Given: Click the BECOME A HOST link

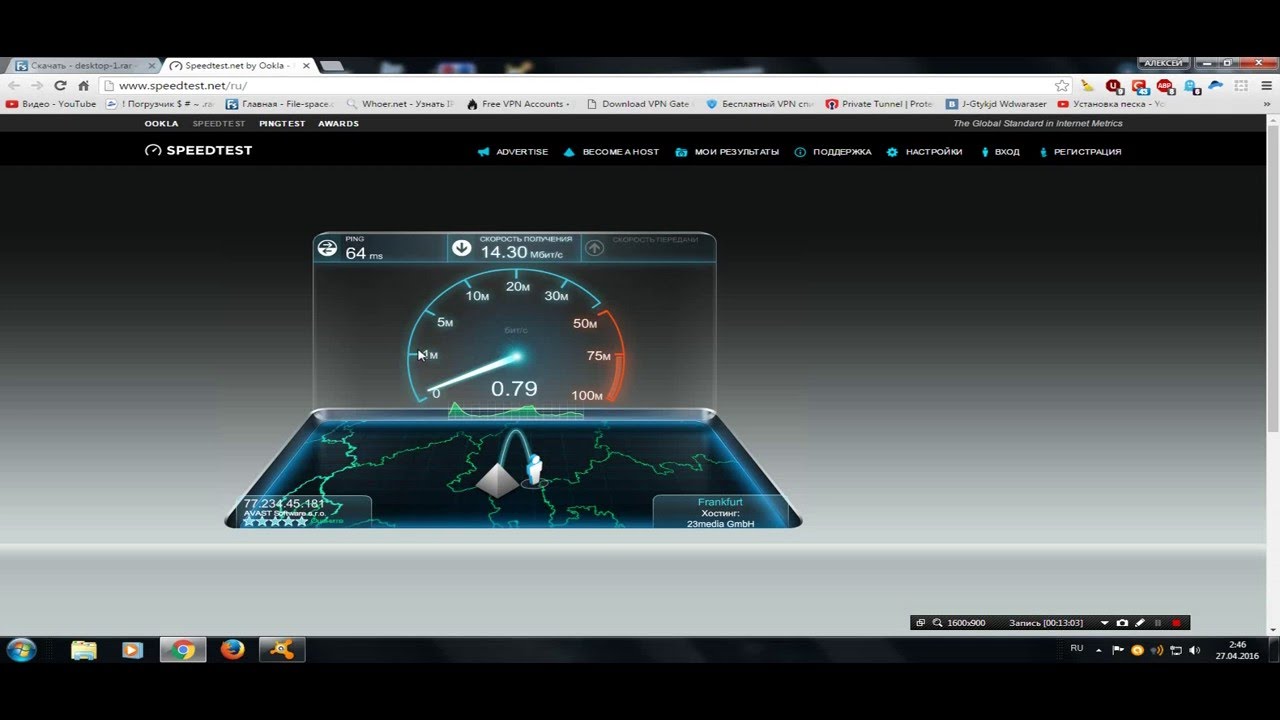Looking at the screenshot, I should pos(611,152).
